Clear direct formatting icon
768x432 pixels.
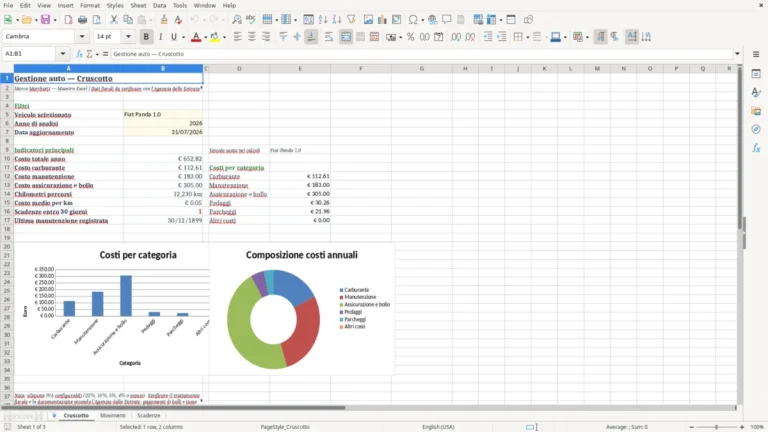[178, 20]
